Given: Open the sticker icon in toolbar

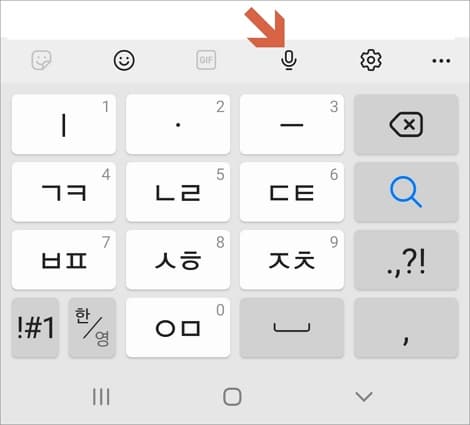Looking at the screenshot, I should (x=42, y=60).
